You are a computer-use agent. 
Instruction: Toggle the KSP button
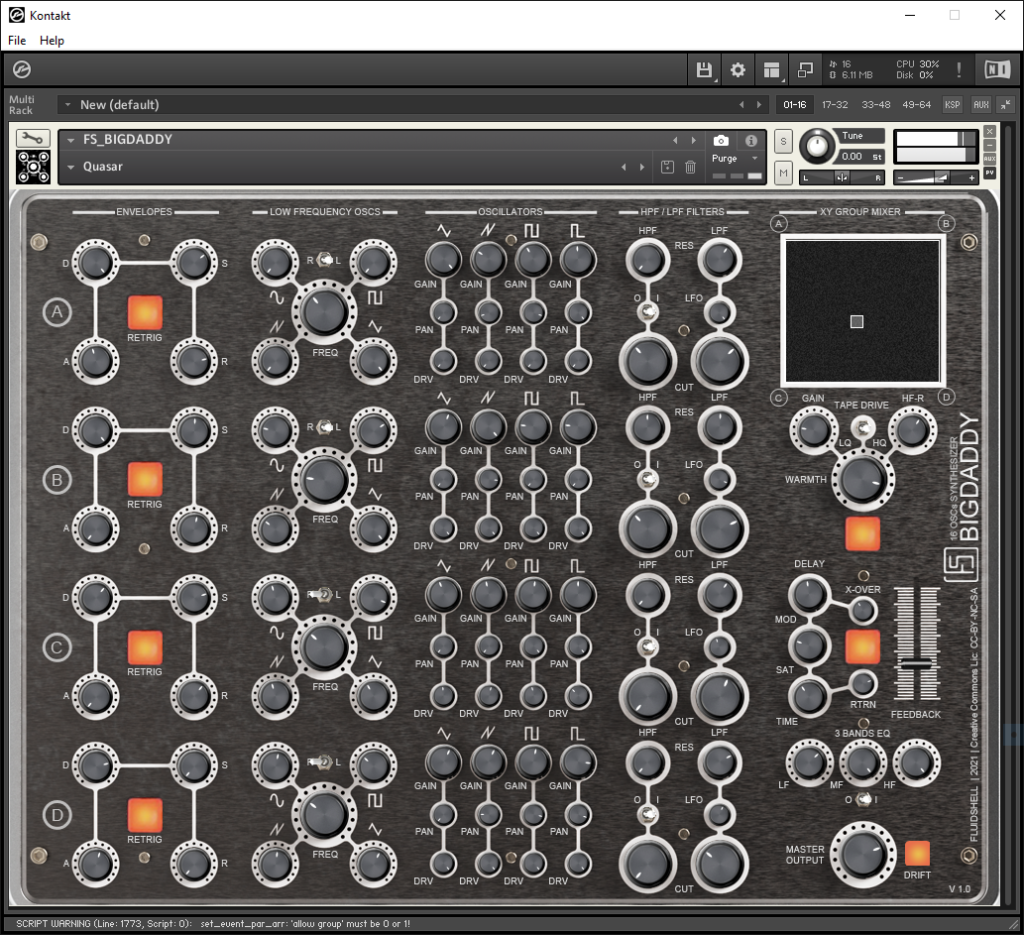pyautogui.click(x=952, y=104)
